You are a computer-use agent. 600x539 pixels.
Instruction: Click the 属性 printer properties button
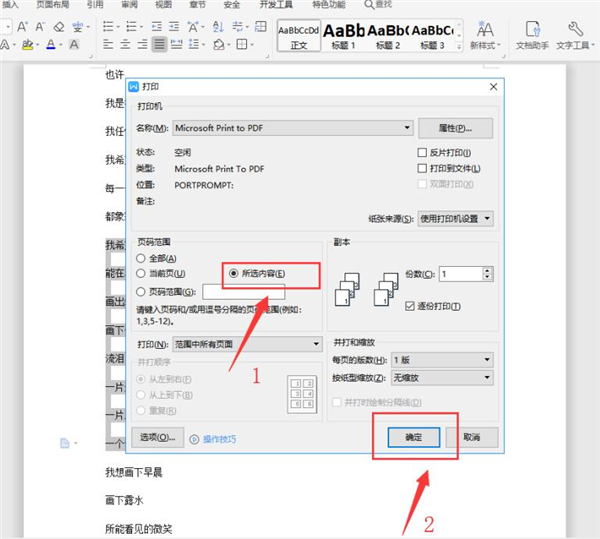point(455,128)
